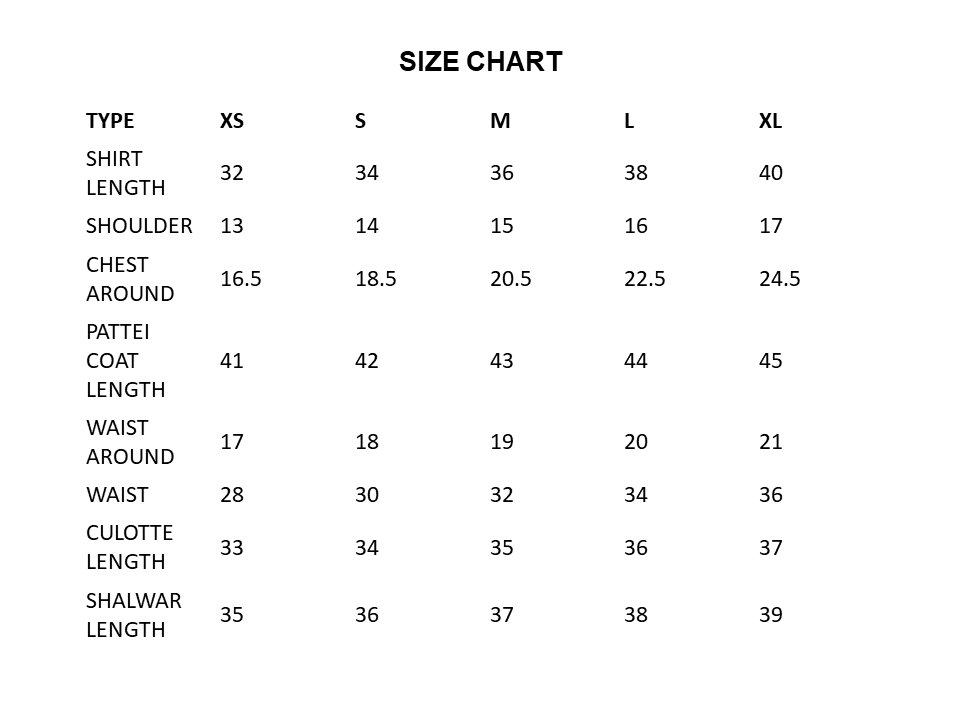Select the Pattei coat length value 43
Image resolution: width=960 pixels, height=720 pixels.
(x=502, y=360)
